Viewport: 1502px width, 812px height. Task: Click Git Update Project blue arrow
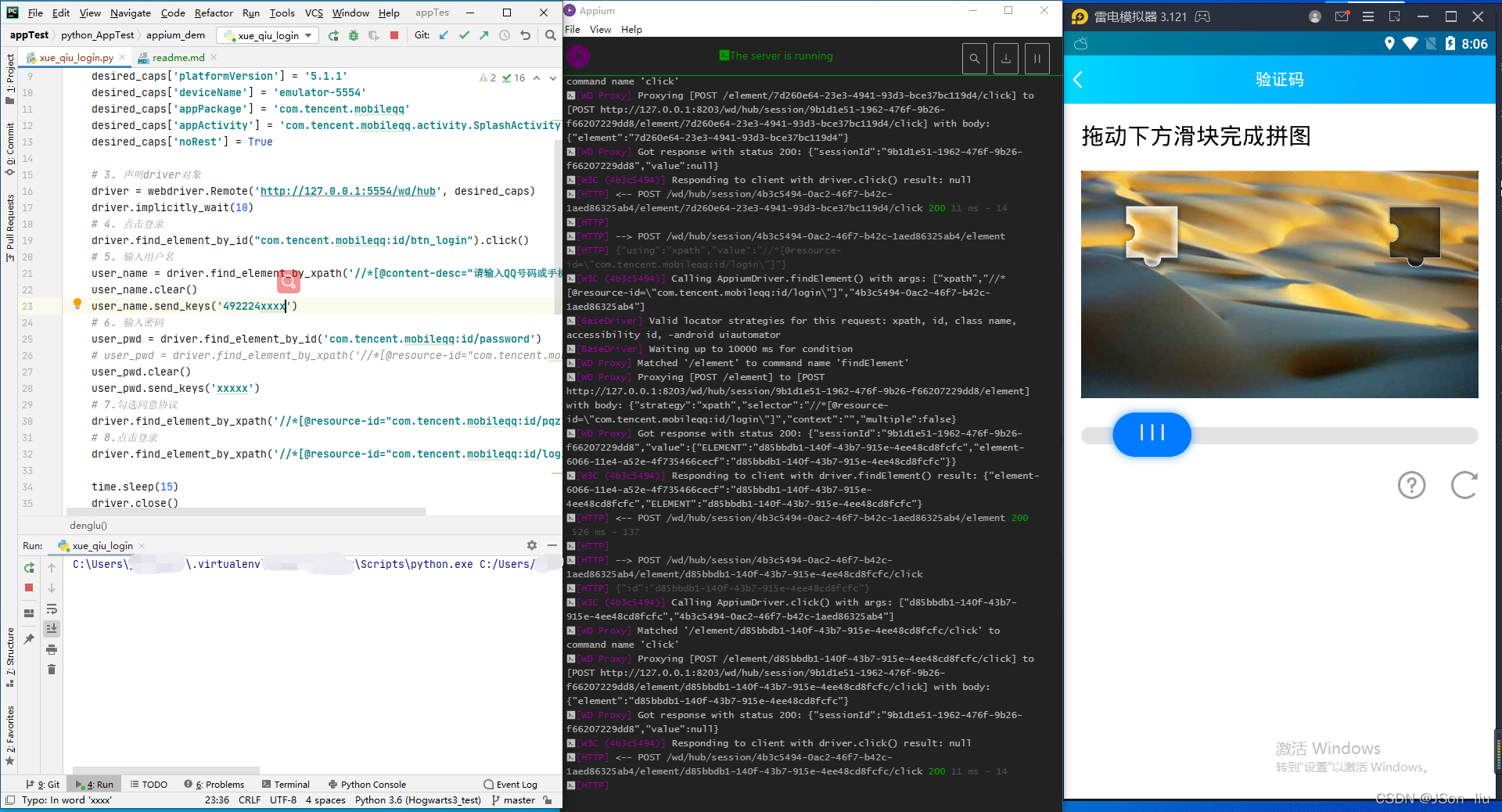coord(444,35)
